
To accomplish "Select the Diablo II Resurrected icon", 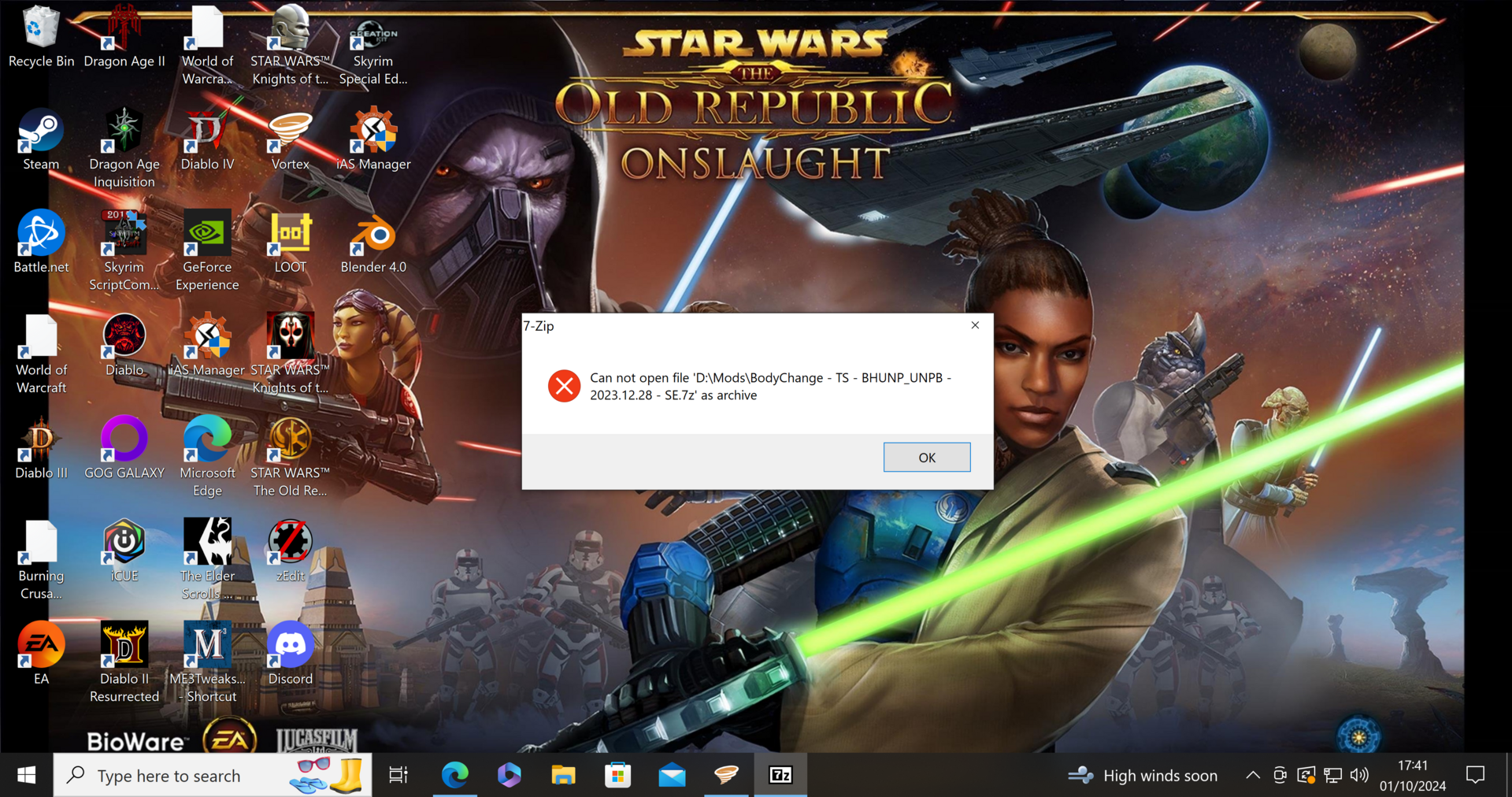I will click(124, 663).
